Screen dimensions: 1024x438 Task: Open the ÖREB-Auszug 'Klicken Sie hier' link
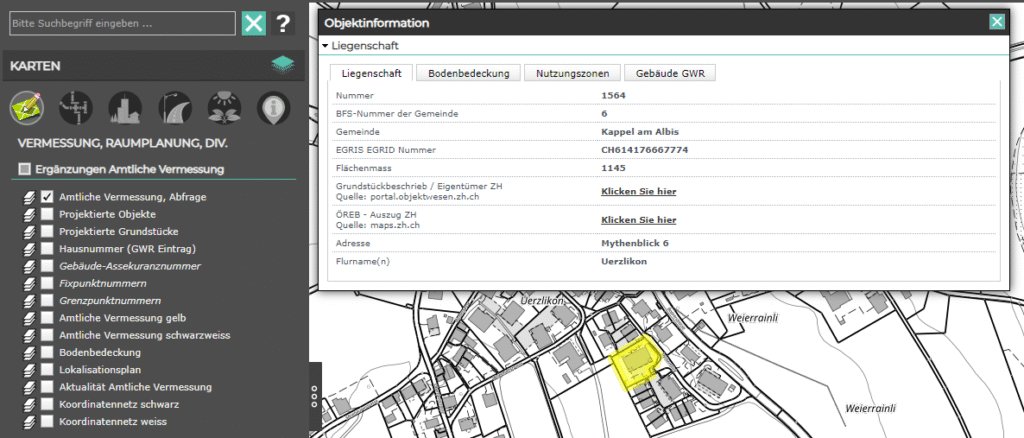coord(638,220)
